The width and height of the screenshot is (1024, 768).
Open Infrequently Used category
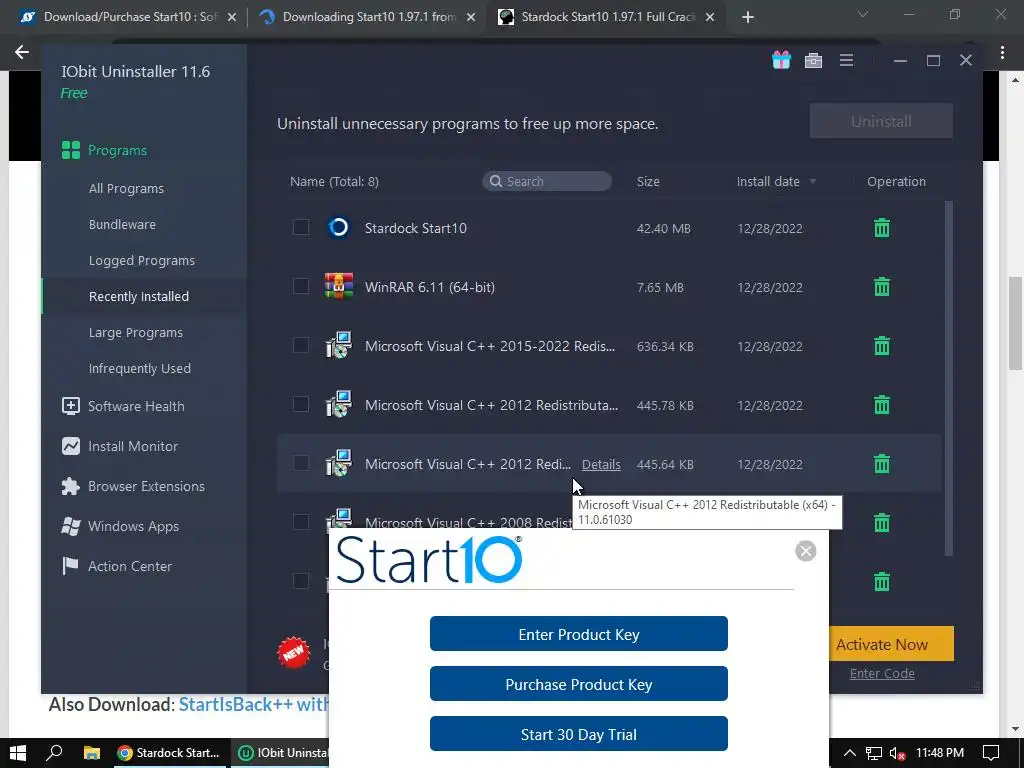point(140,368)
